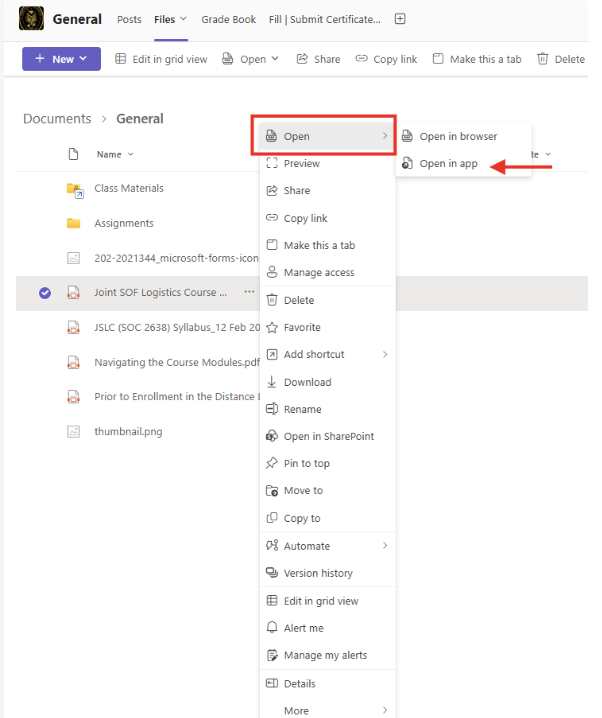
Task: Click Edit in grid view toolbar button
Action: pyautogui.click(x=161, y=59)
